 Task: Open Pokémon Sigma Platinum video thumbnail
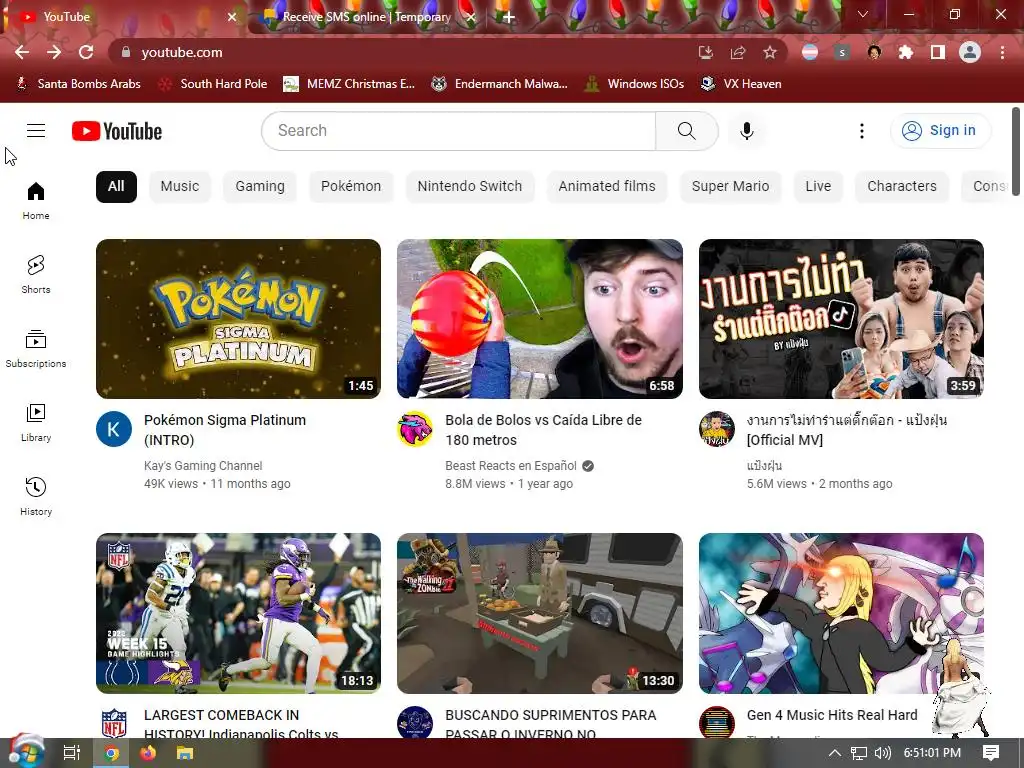point(238,319)
